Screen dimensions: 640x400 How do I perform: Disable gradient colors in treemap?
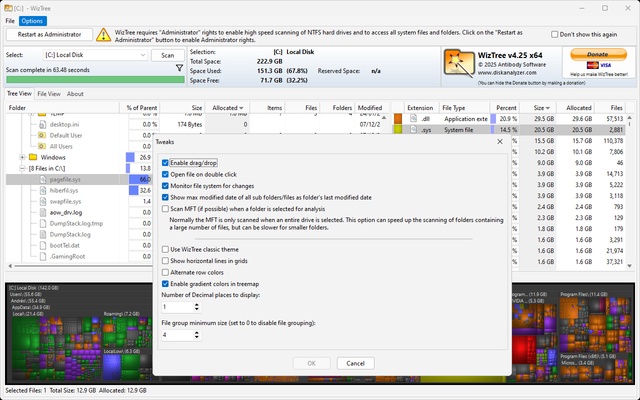point(165,284)
